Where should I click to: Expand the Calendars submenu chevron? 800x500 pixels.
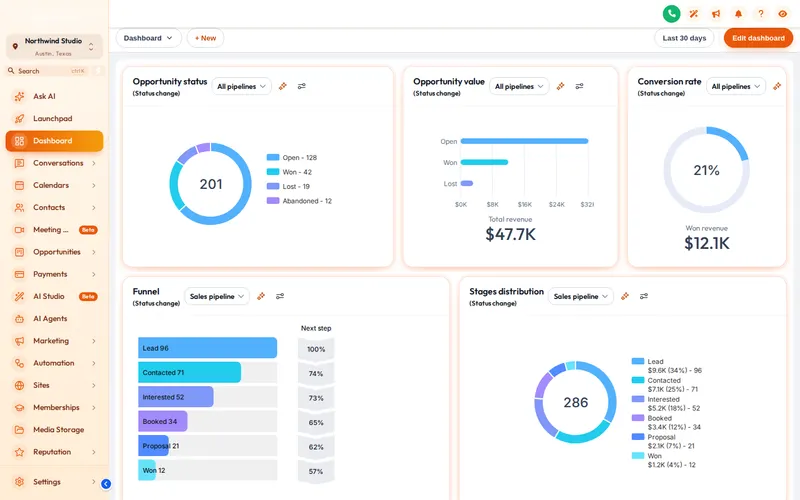pos(94,185)
